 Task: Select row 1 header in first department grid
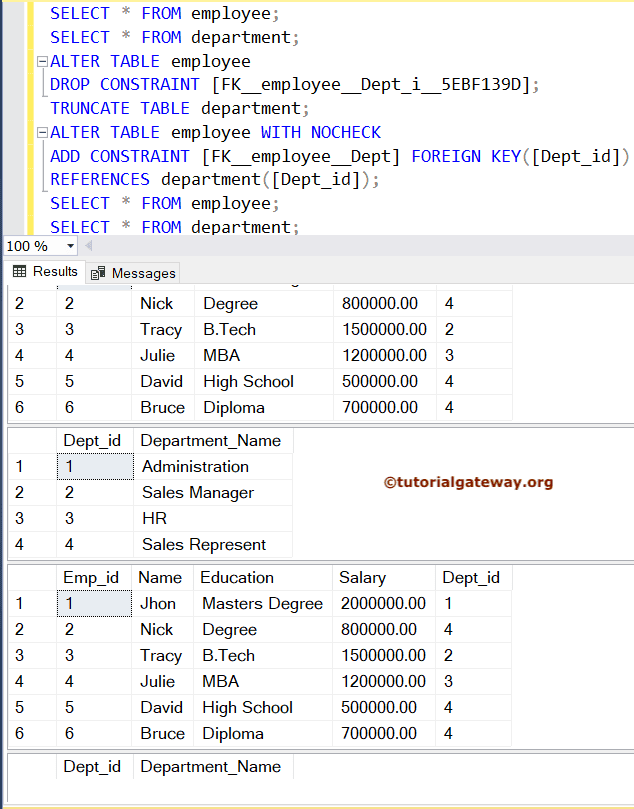(32, 467)
